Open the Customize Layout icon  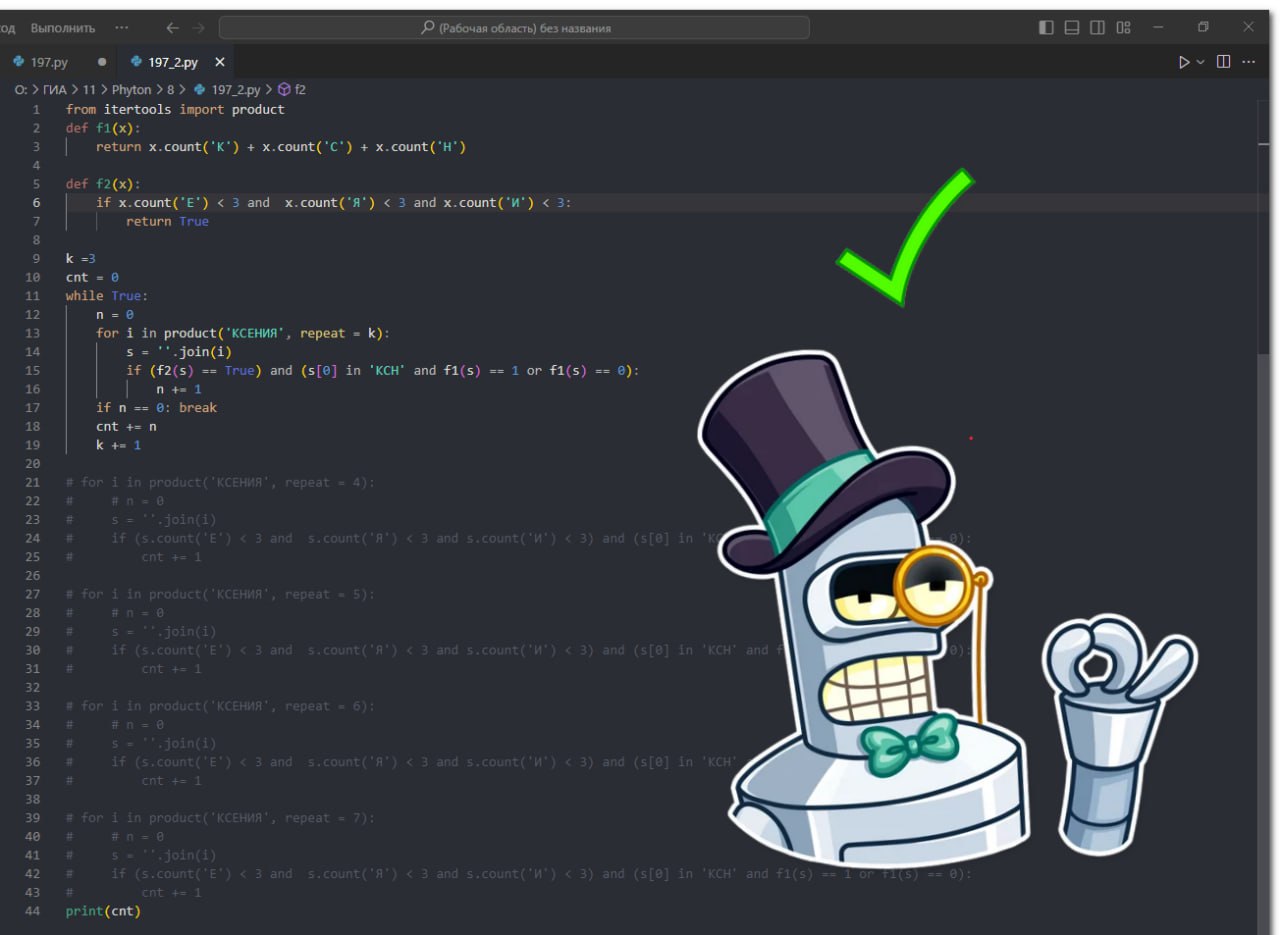click(x=1124, y=28)
